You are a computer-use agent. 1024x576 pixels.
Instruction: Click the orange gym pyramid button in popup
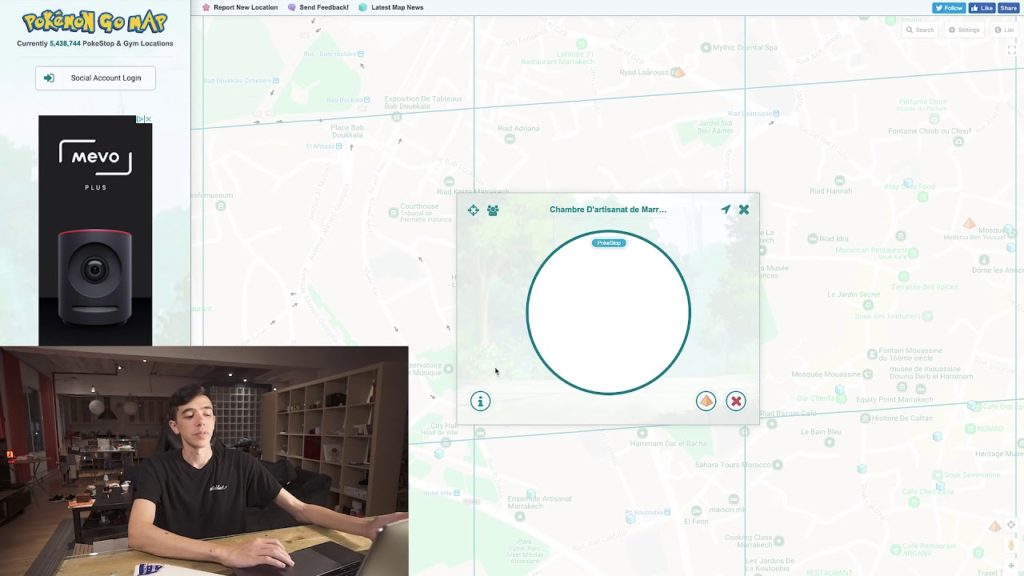[706, 401]
